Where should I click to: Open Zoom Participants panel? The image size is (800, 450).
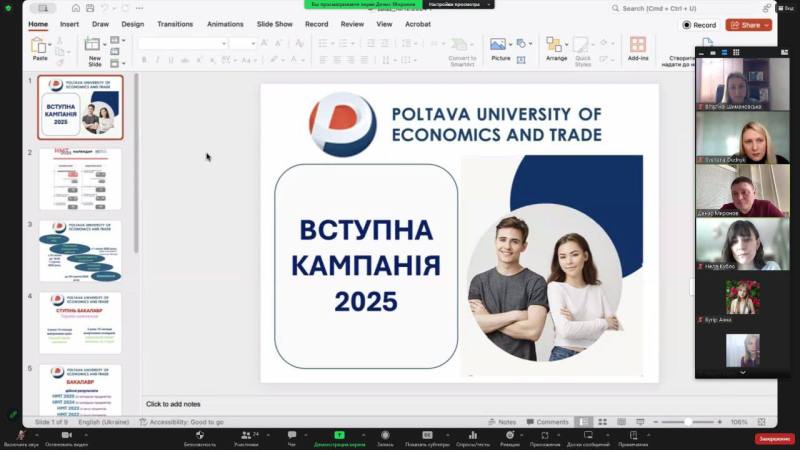click(x=246, y=437)
